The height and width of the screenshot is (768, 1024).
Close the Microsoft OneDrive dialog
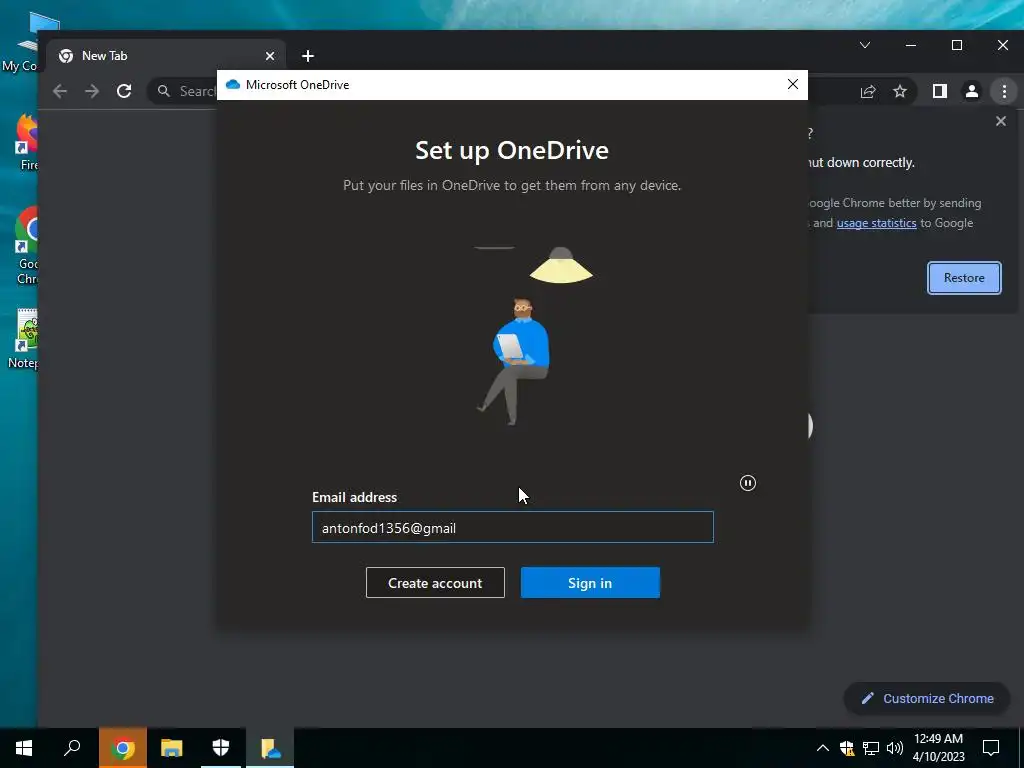pos(793,84)
